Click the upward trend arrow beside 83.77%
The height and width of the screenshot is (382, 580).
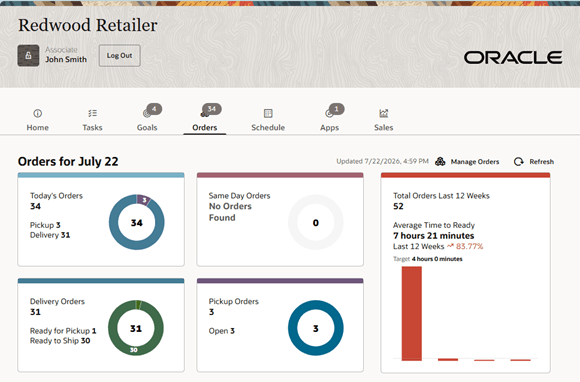pos(450,246)
